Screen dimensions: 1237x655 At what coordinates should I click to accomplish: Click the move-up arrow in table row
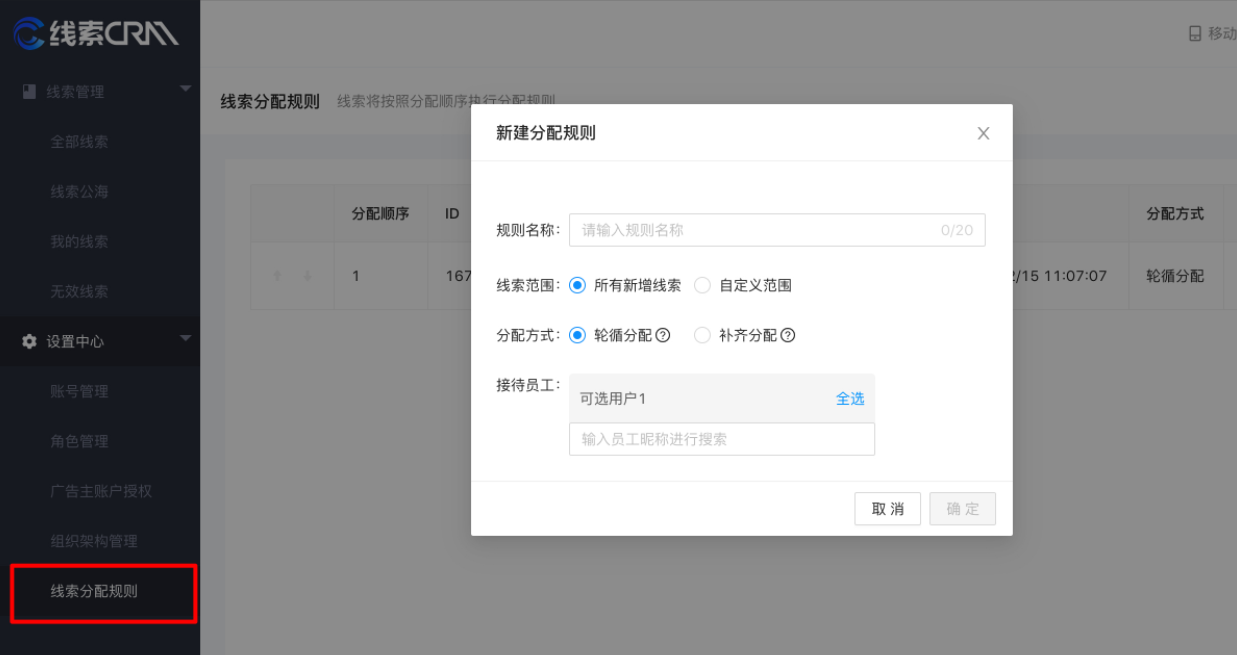click(x=277, y=276)
